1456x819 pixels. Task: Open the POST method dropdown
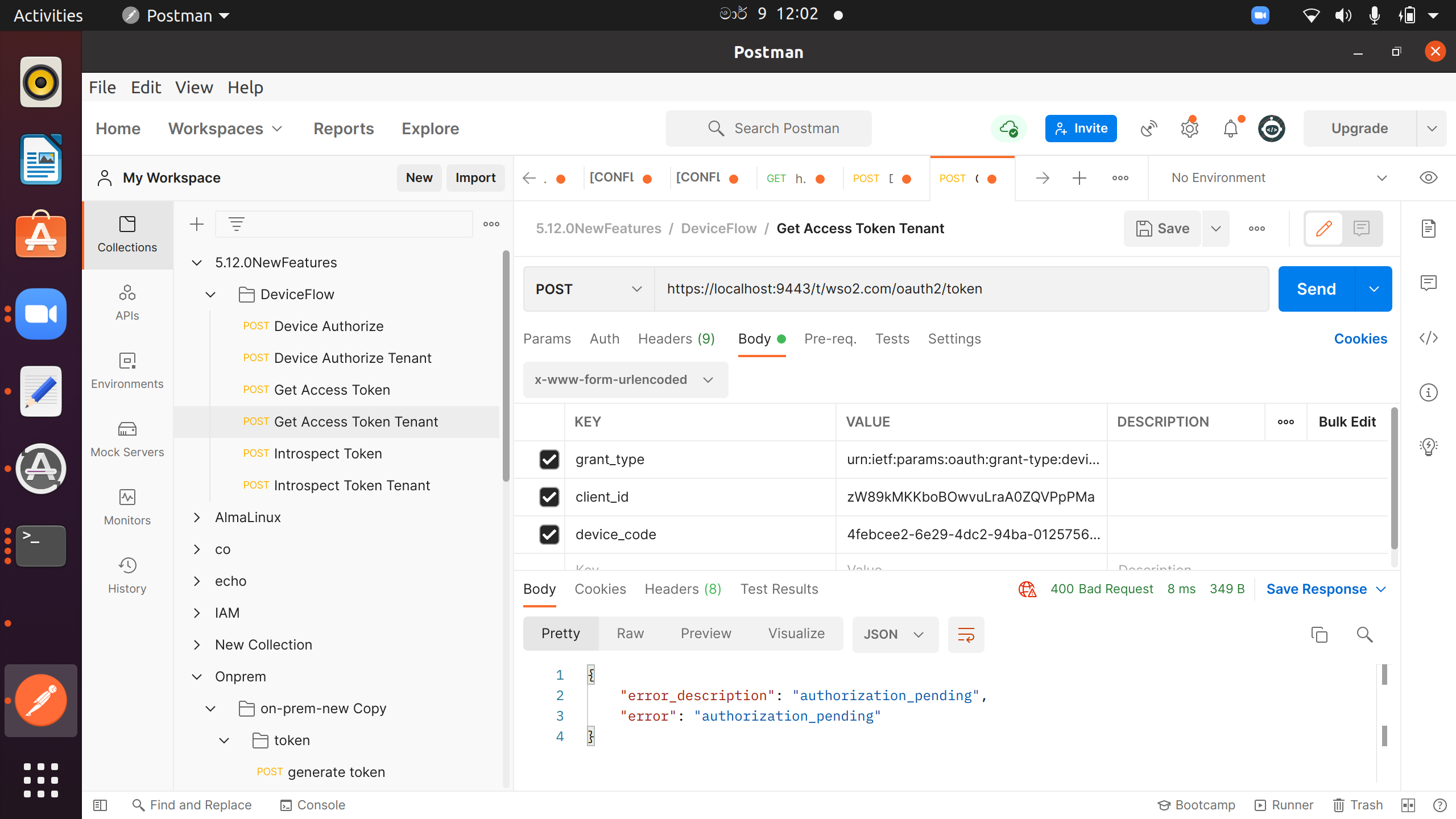tap(588, 289)
